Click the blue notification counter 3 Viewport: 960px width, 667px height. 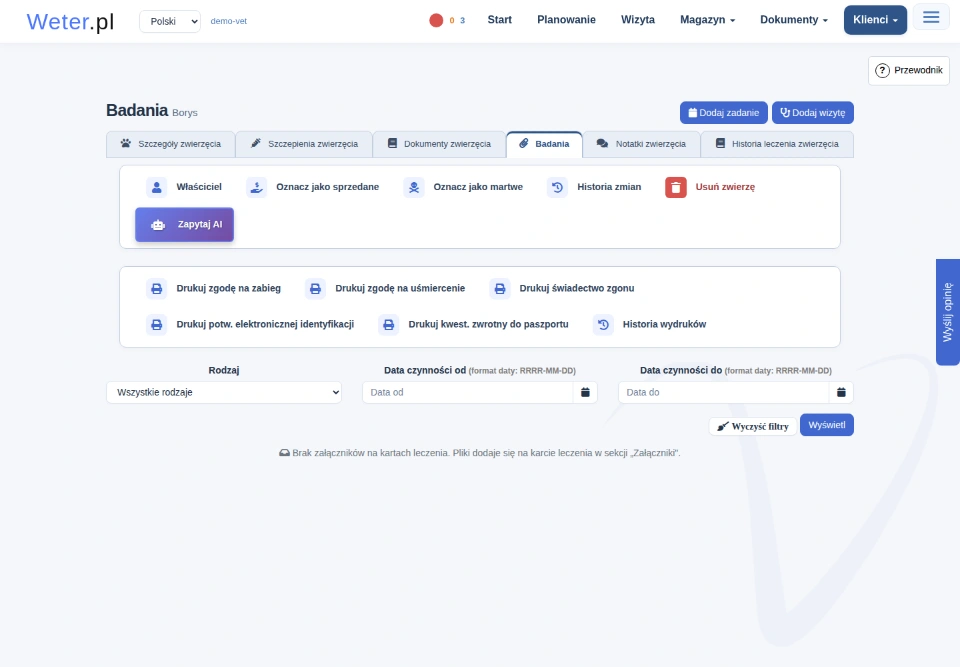point(462,20)
